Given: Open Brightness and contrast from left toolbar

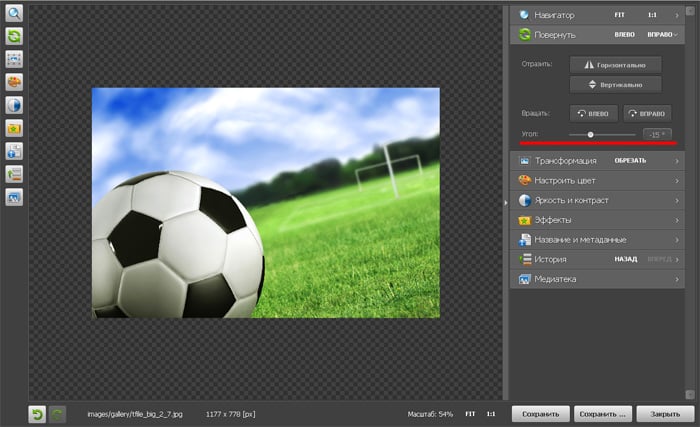Looking at the screenshot, I should 14,106.
